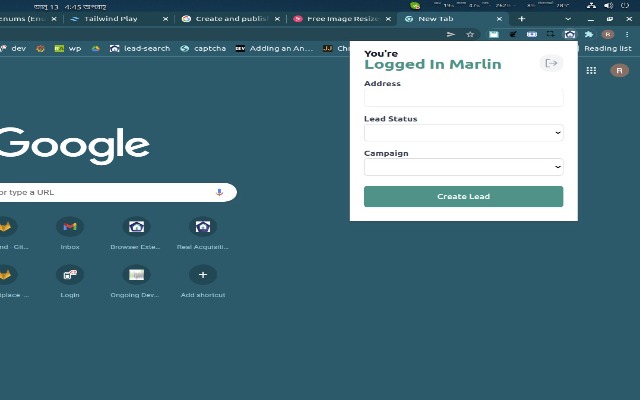640x400 pixels.
Task: Close the New Tab tab
Action: click(x=499, y=19)
